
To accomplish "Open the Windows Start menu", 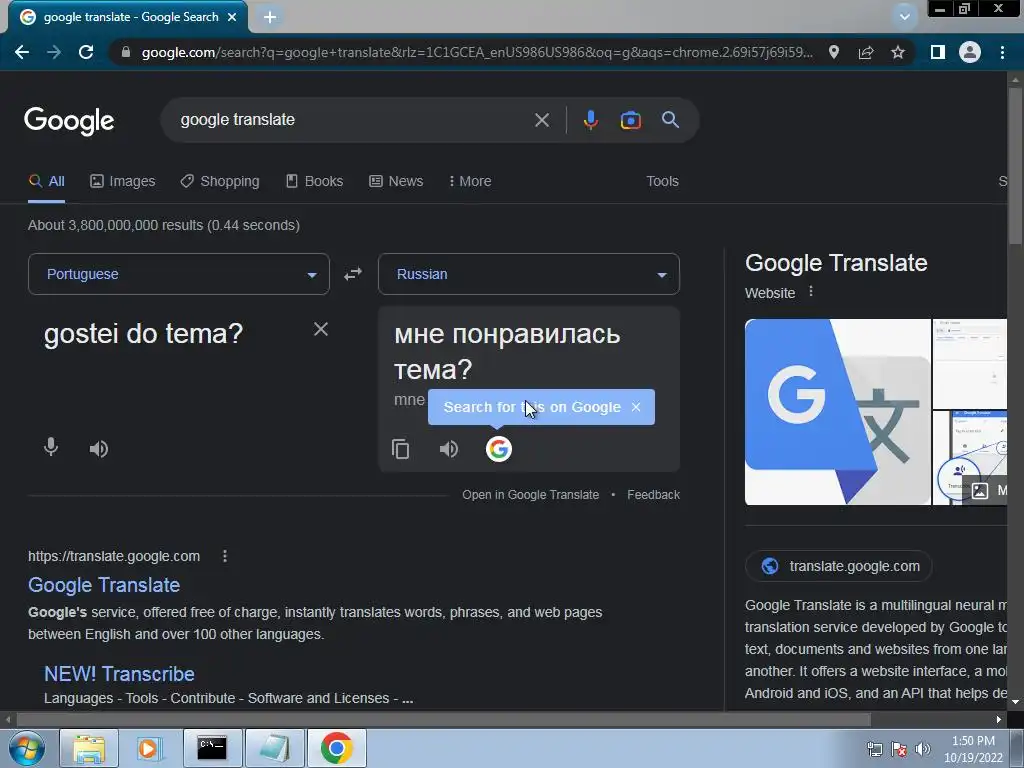I will click(x=26, y=748).
